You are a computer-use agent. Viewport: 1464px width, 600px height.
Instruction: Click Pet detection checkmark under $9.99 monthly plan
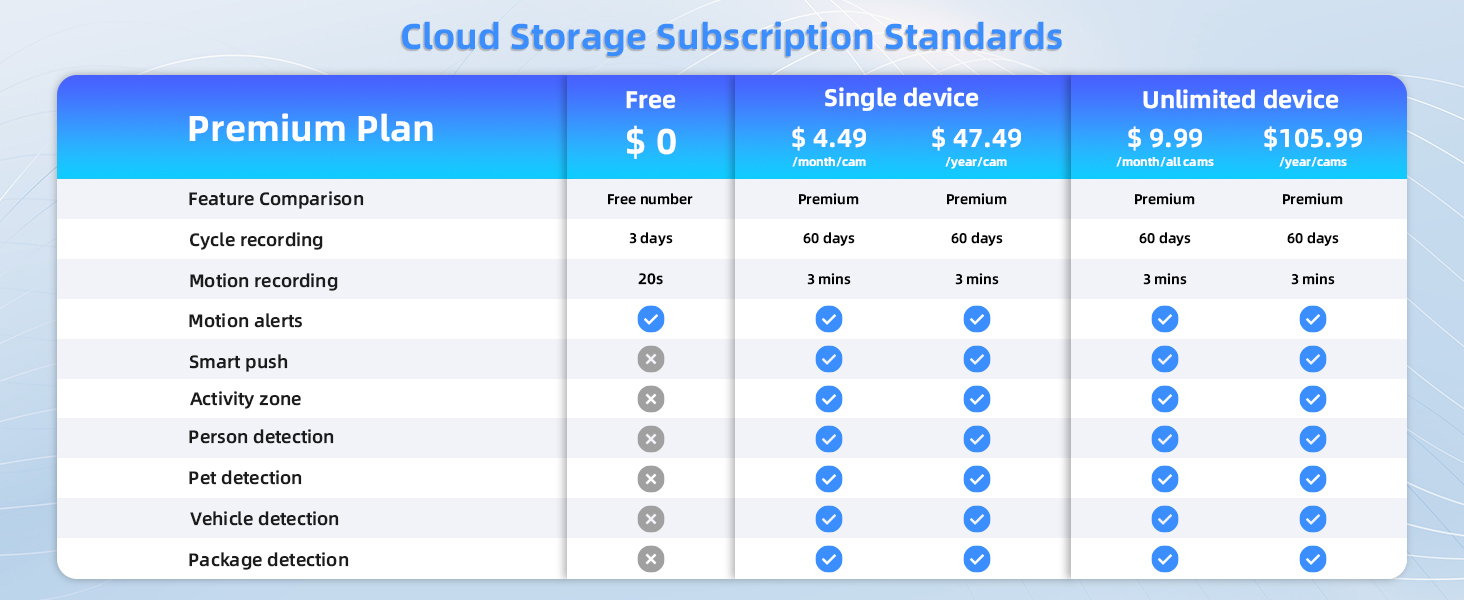1164,479
